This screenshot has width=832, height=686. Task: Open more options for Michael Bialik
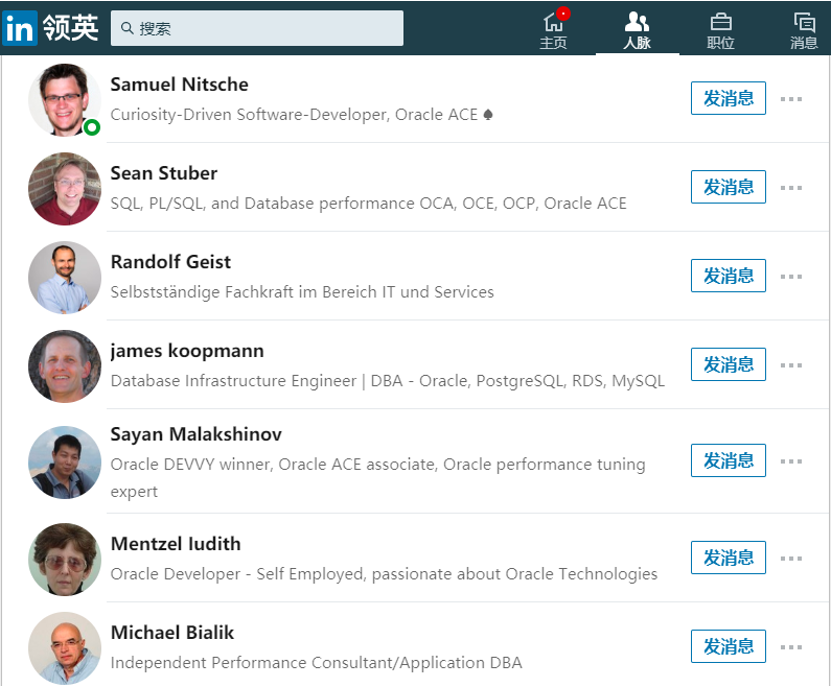tap(791, 647)
